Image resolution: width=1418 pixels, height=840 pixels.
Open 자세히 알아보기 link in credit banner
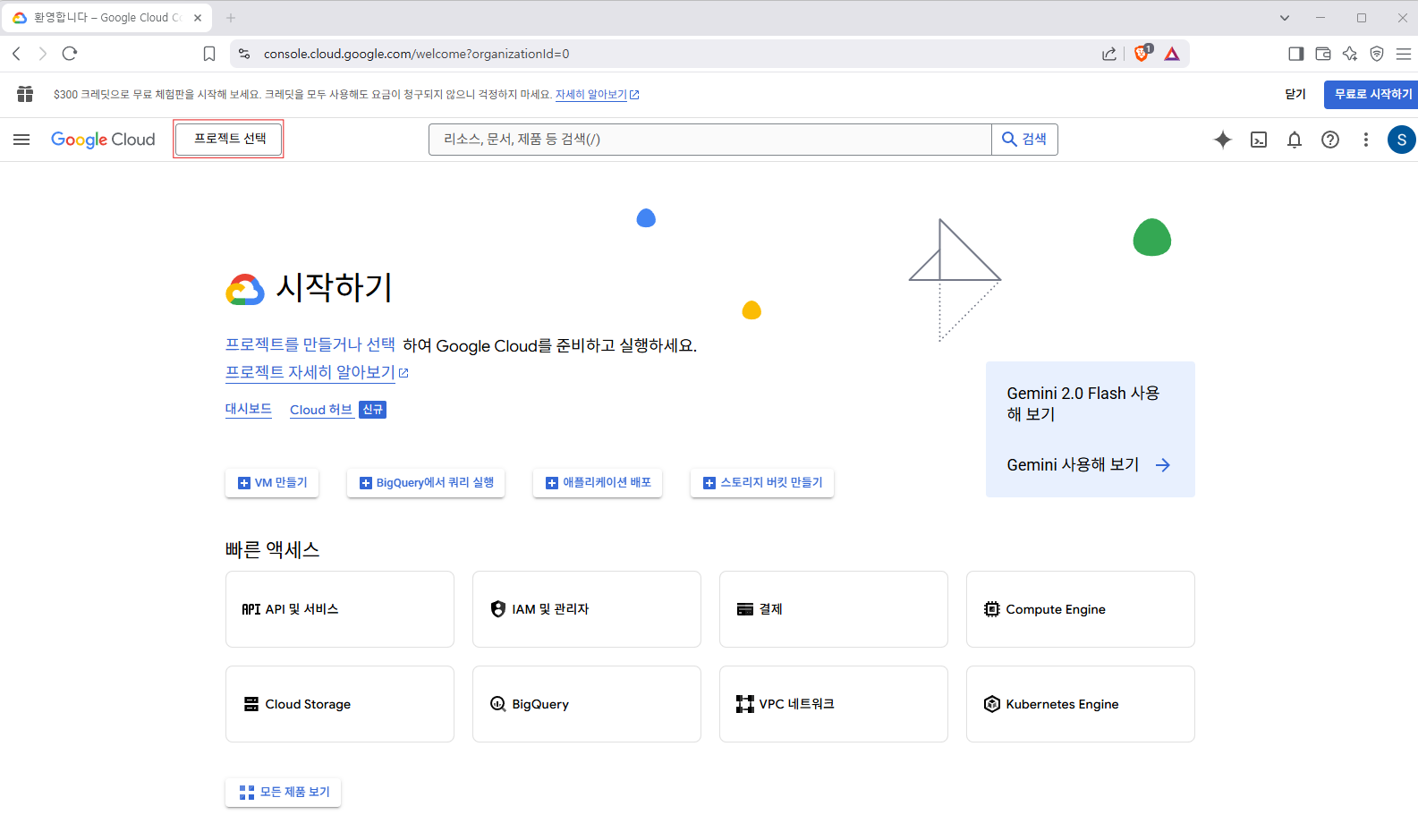597,95
